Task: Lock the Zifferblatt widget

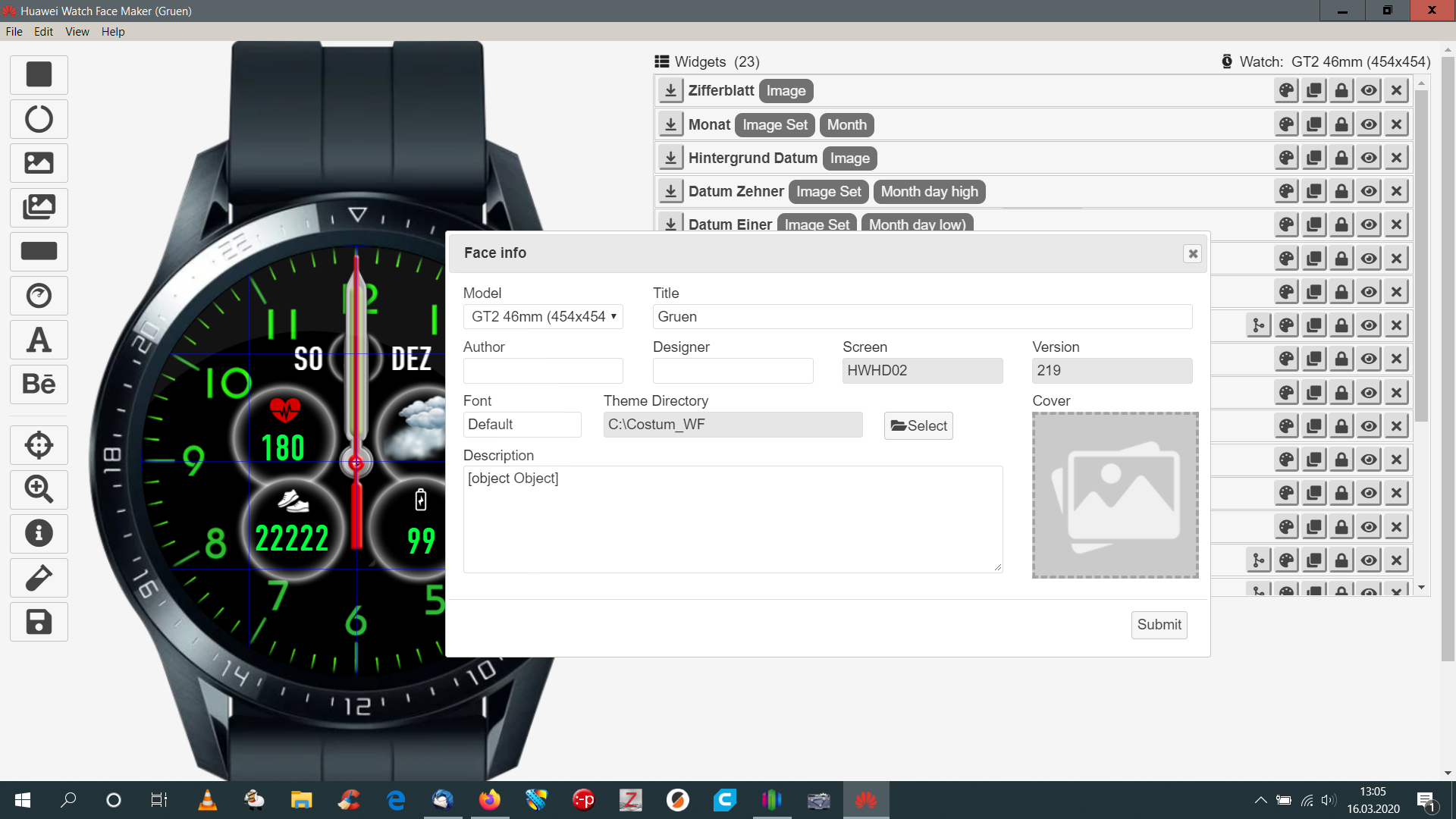Action: 1341,91
